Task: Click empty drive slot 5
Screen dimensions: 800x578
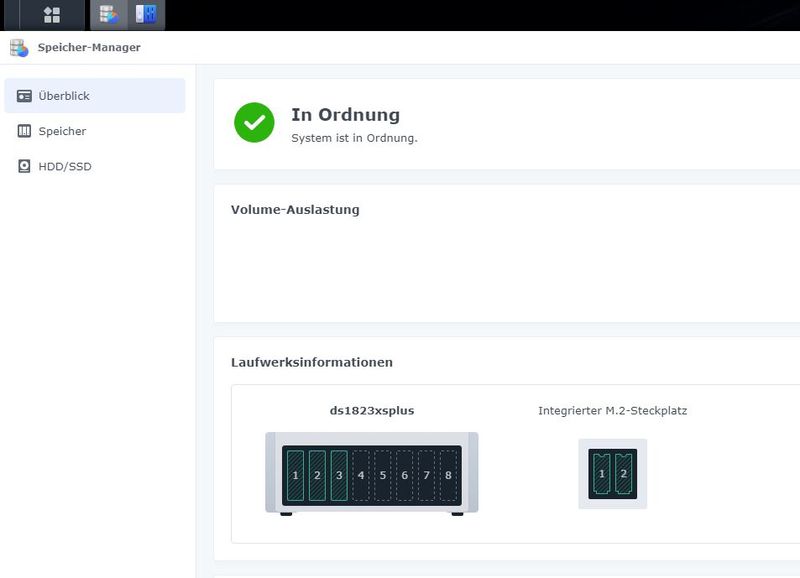Action: pos(383,476)
